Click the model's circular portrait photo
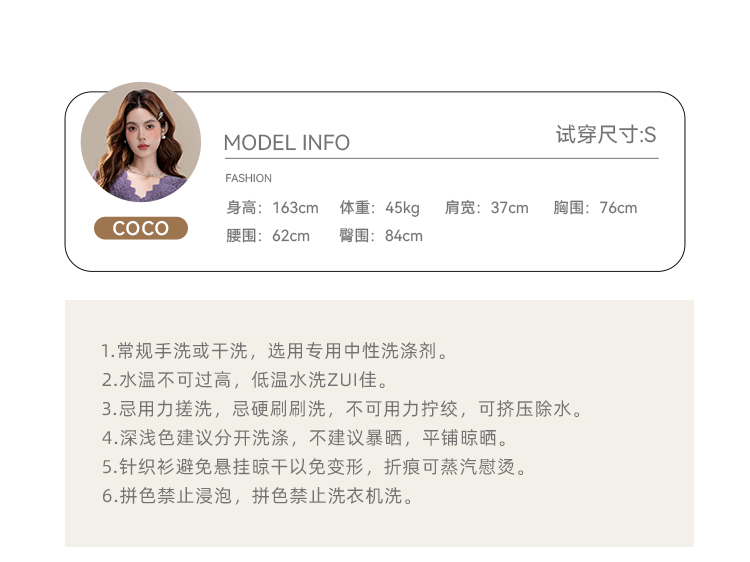The height and width of the screenshot is (562, 750). [x=141, y=142]
